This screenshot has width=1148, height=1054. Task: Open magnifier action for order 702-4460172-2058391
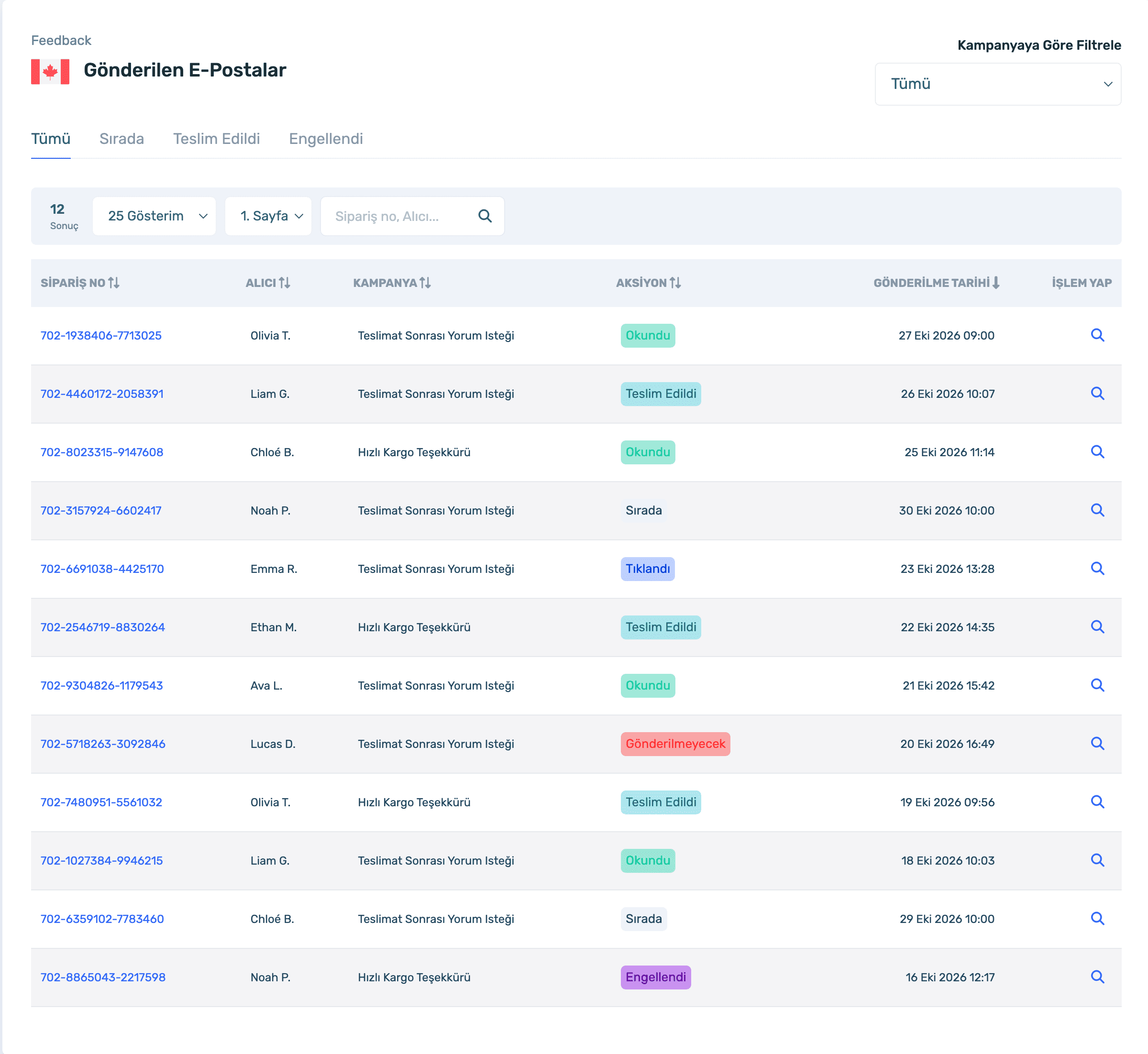tap(1097, 394)
